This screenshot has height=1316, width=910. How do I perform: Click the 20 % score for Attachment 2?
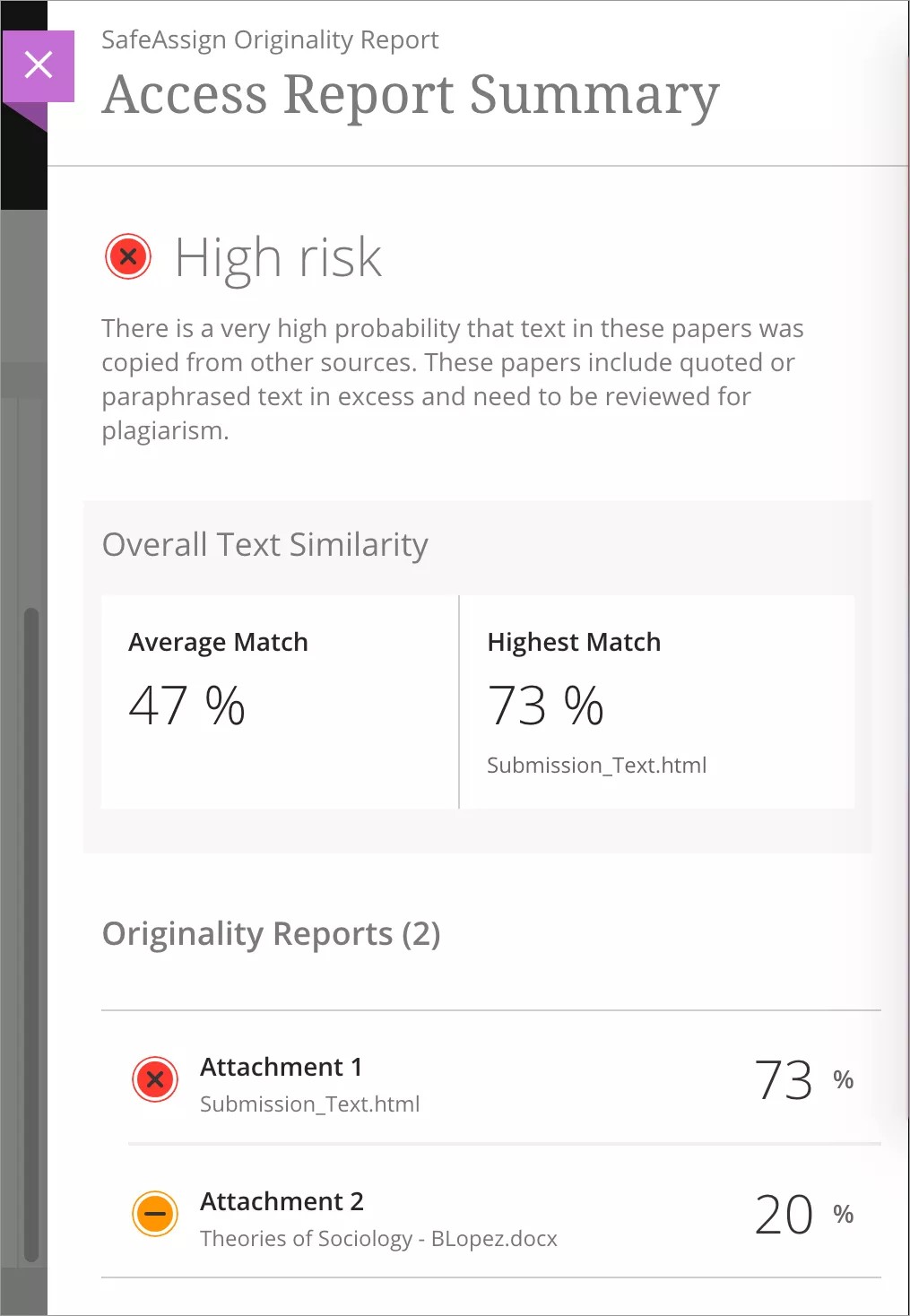(802, 1214)
